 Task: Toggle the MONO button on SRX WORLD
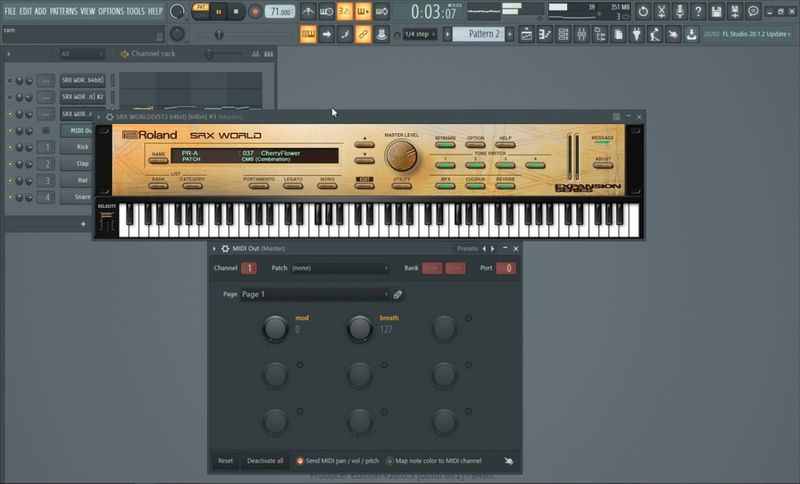[x=327, y=186]
